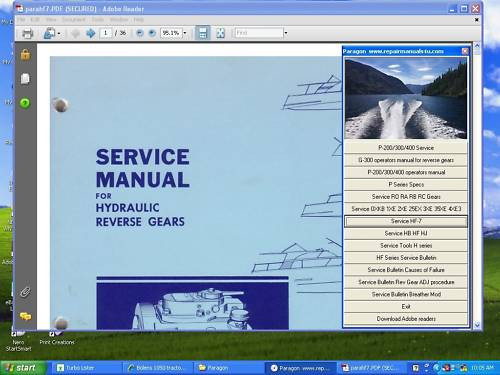Click the 95.1% zoom level box
The height and width of the screenshot is (375, 500).
tap(171, 33)
